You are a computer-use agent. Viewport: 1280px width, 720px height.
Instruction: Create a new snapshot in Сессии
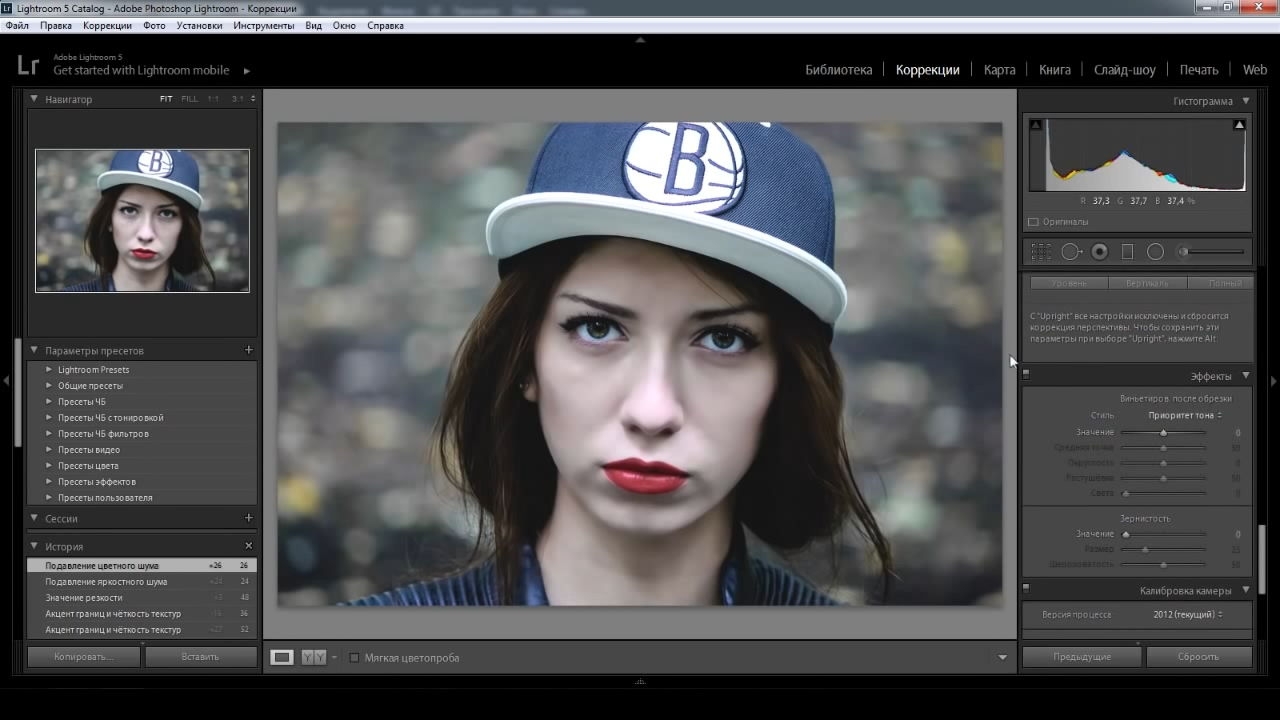coord(249,518)
